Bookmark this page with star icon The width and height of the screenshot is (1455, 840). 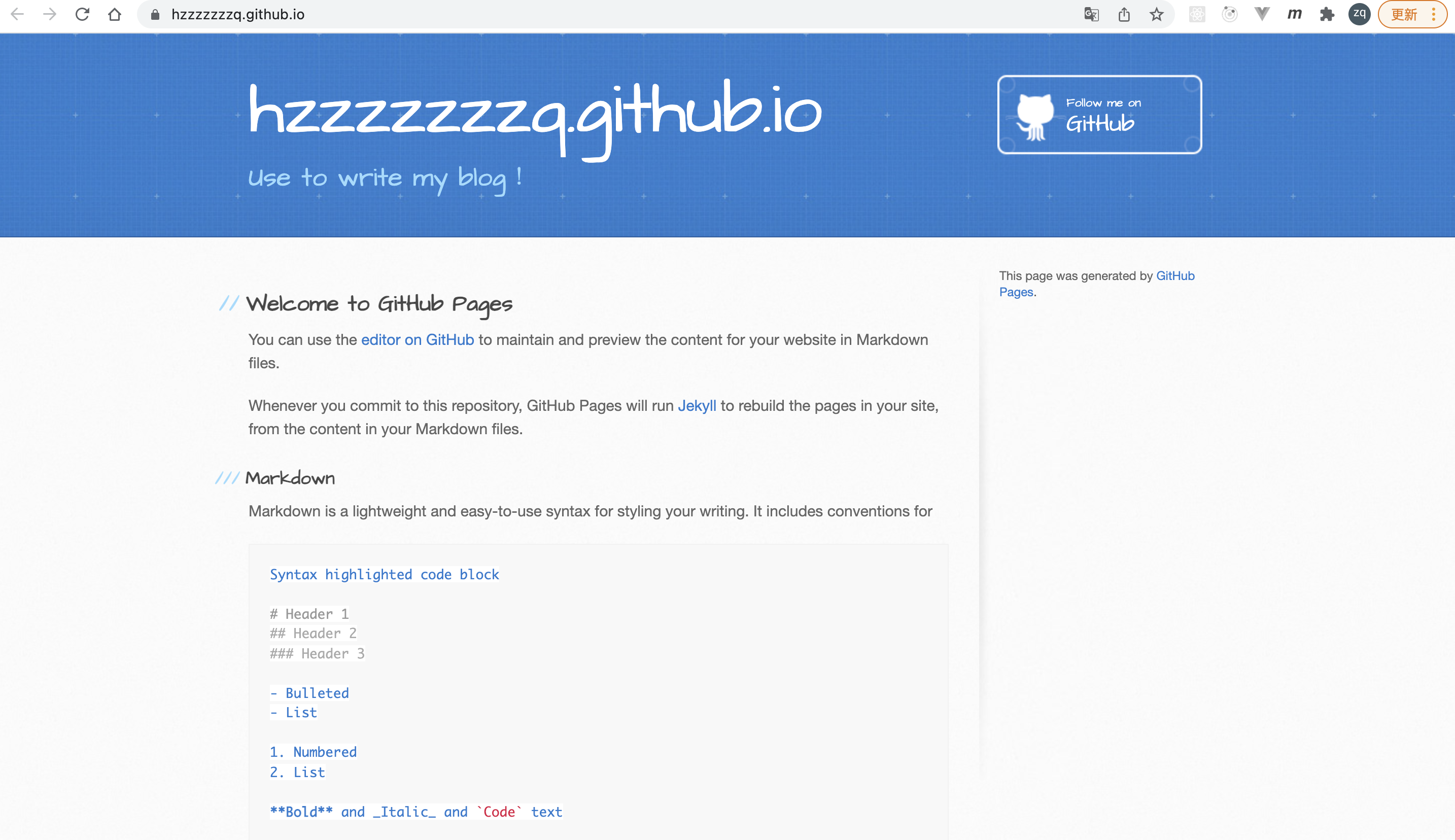click(1156, 14)
